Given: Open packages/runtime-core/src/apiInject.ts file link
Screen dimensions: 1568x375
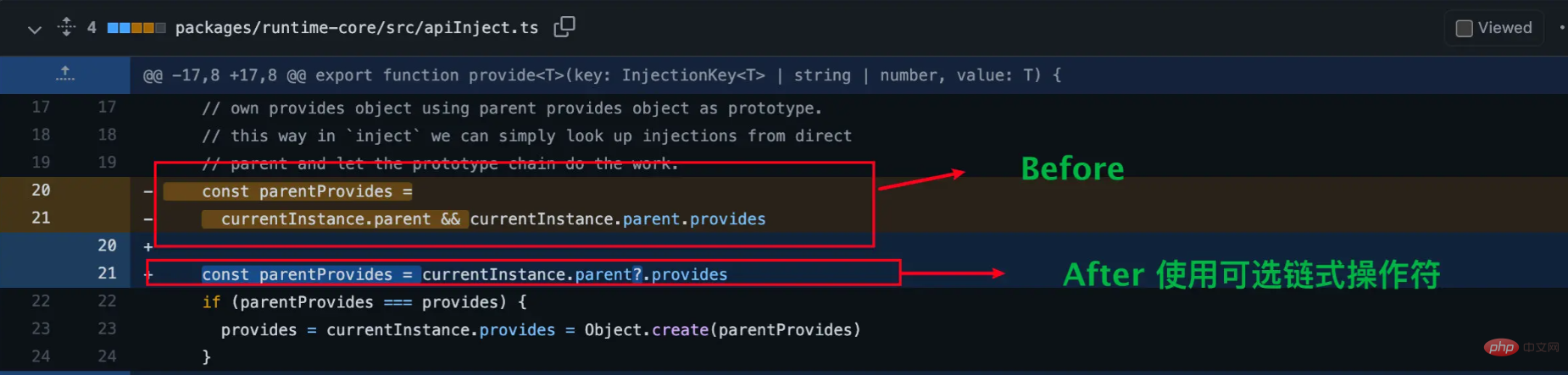Looking at the screenshot, I should coord(356,28).
